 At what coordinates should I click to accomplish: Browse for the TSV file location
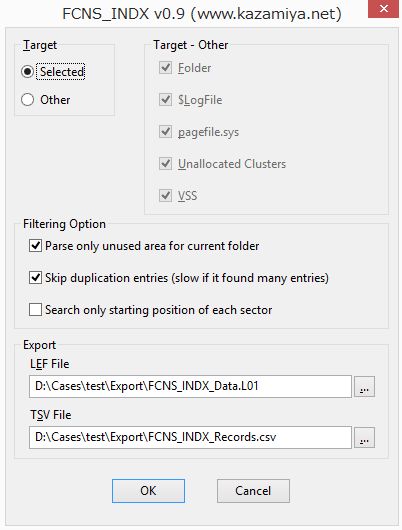(364, 437)
